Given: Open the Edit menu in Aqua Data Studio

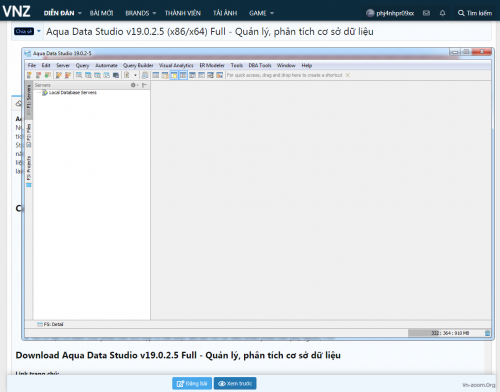Looking at the screenshot, I should pos(46,65).
